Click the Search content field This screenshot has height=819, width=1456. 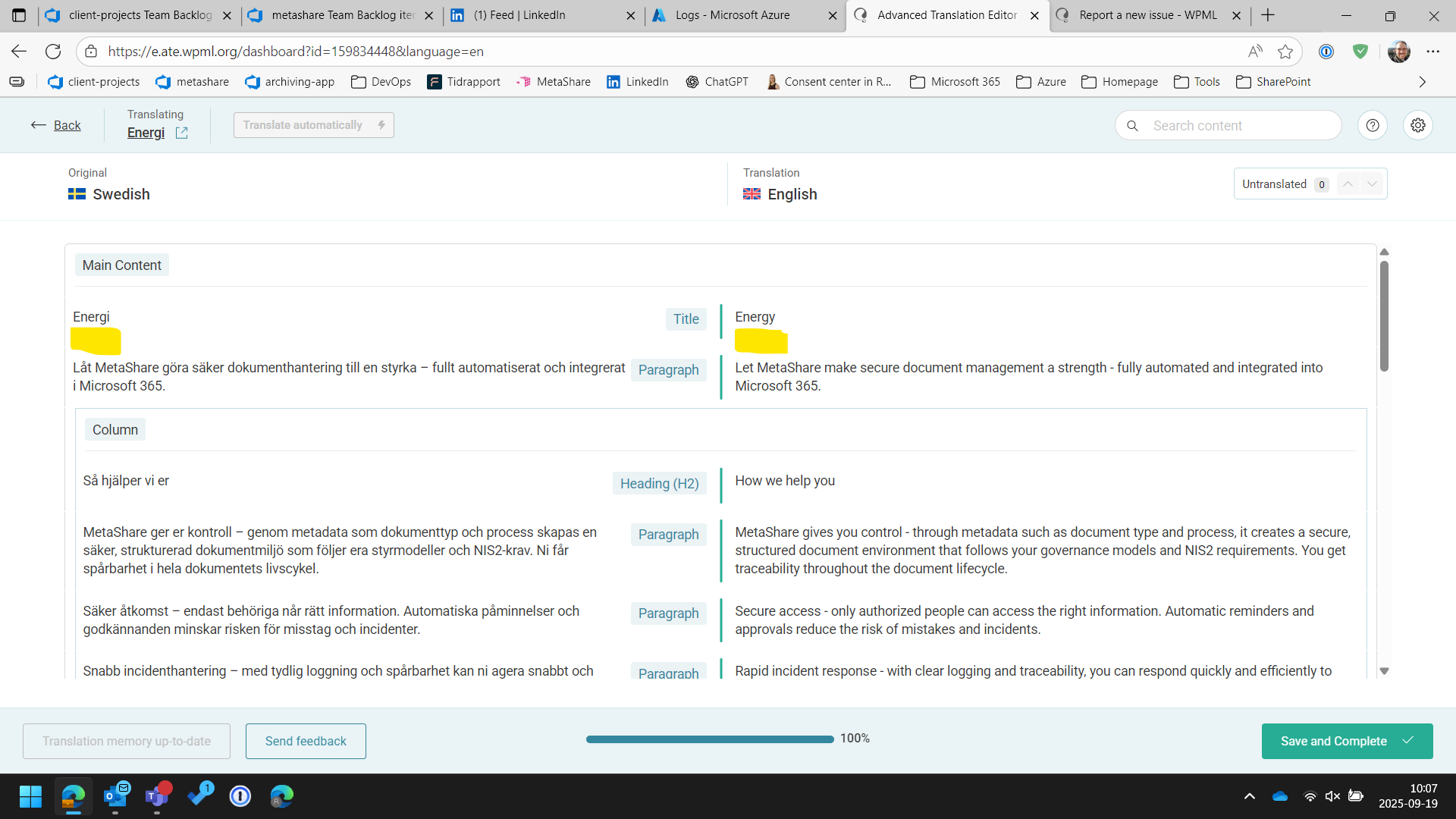point(1228,126)
